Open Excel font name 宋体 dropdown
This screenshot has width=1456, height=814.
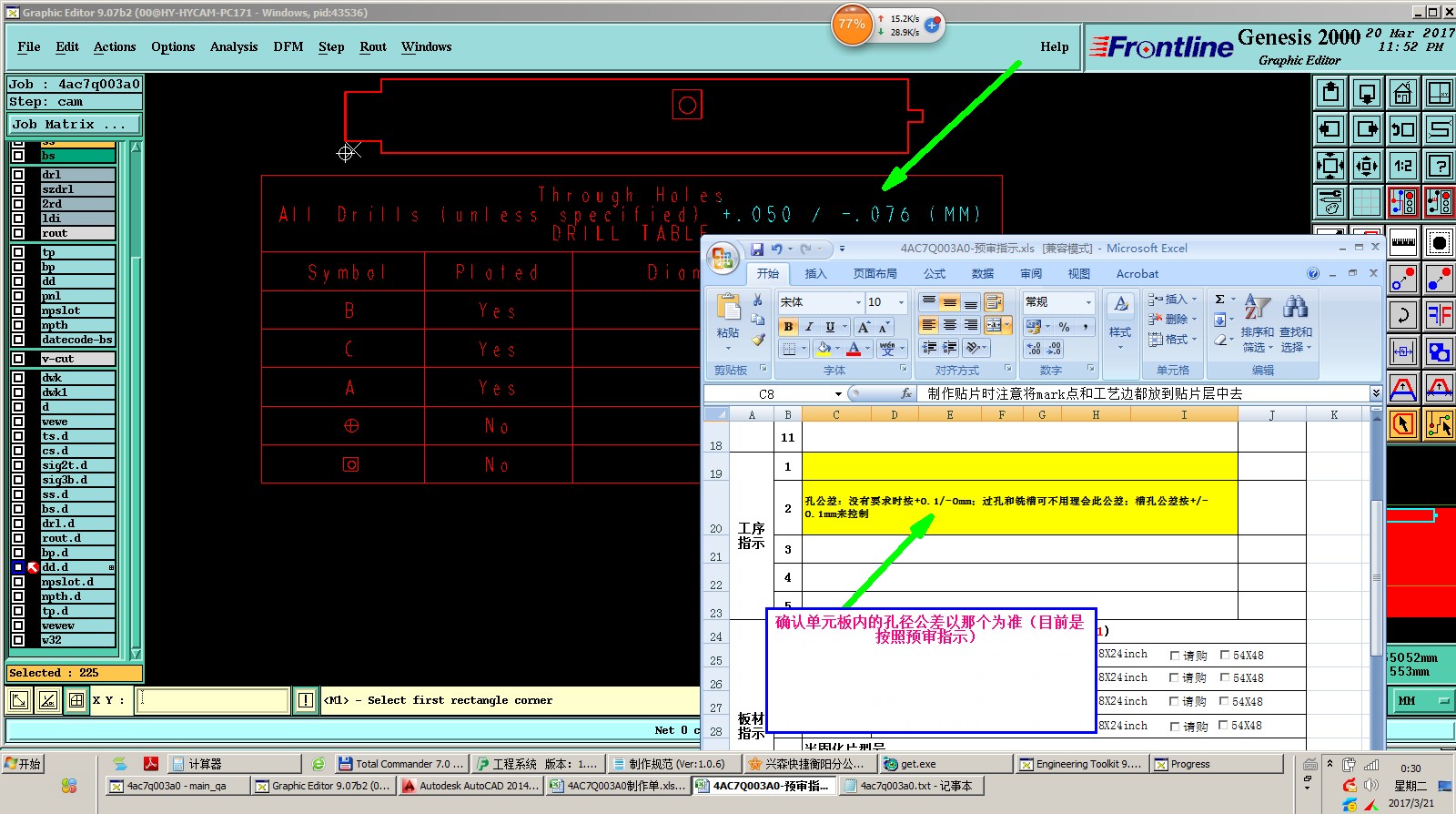click(858, 302)
